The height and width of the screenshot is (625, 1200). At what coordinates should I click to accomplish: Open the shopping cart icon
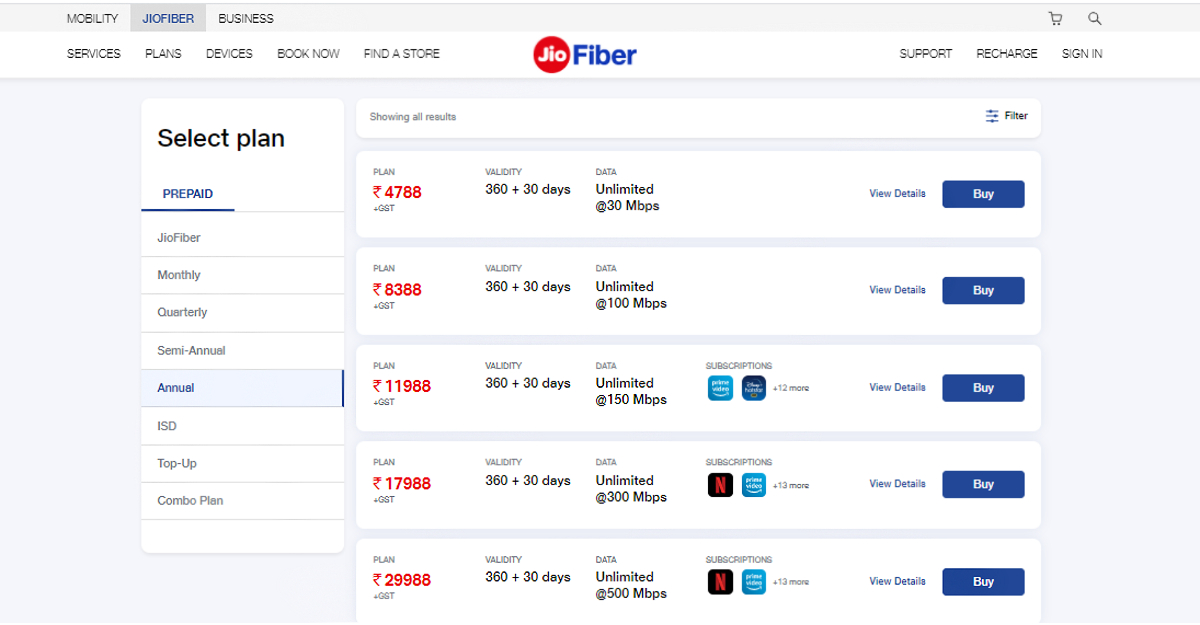(1055, 18)
